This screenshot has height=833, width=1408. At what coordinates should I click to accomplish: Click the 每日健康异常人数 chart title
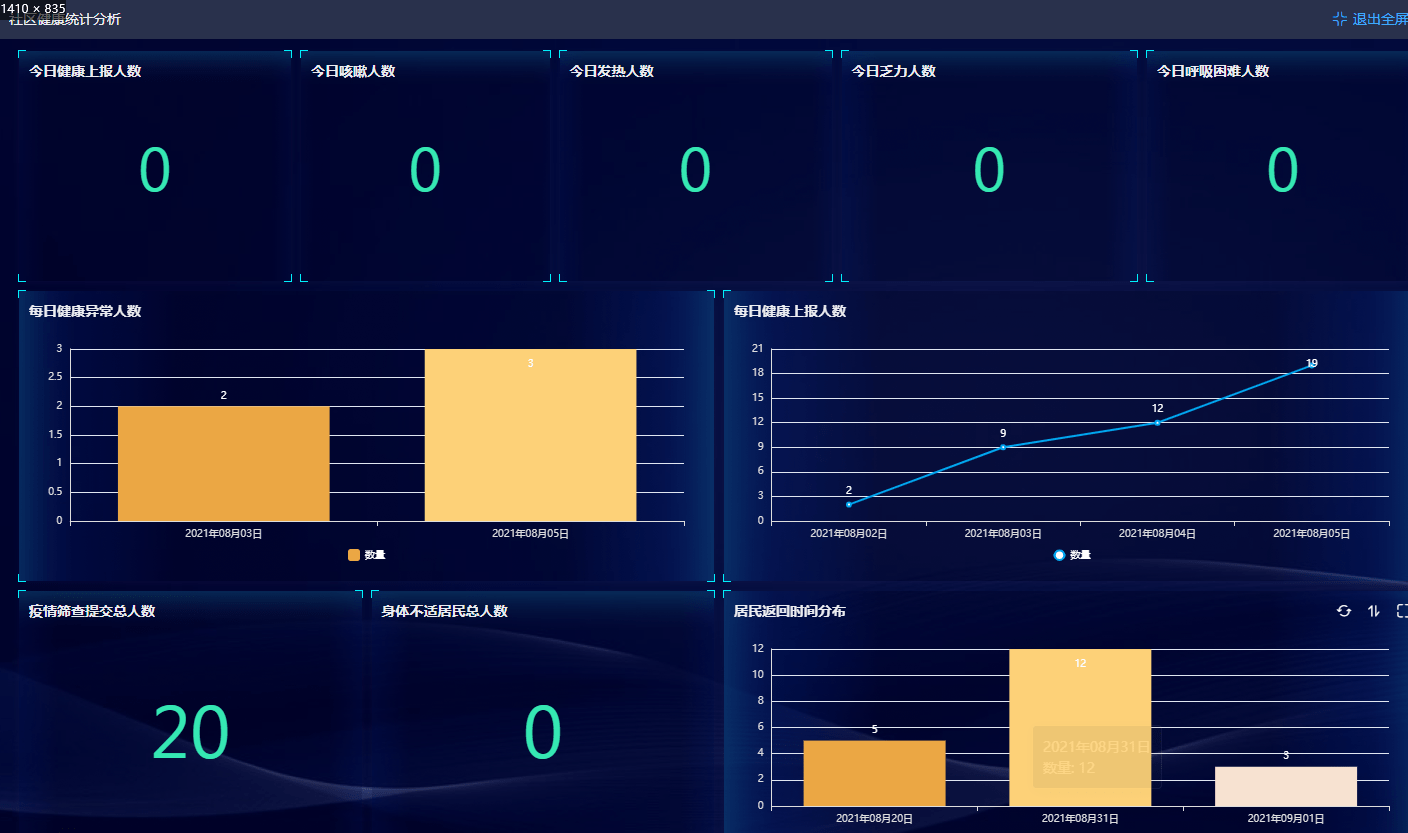tap(85, 311)
